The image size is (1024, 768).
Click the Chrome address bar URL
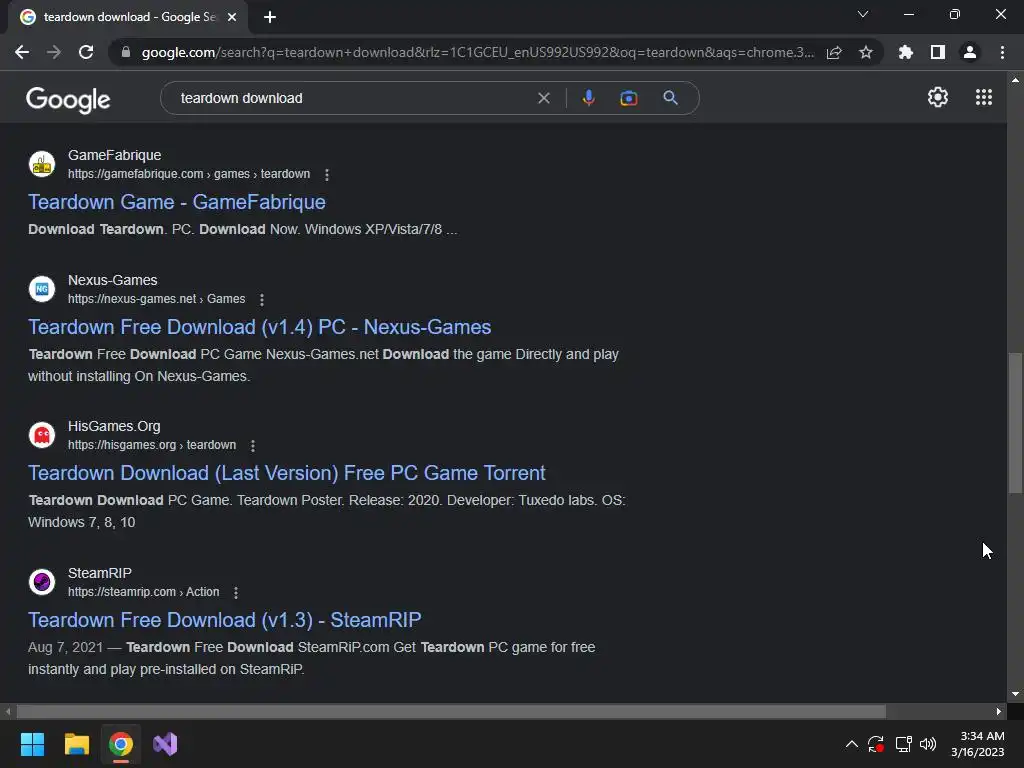(478, 52)
